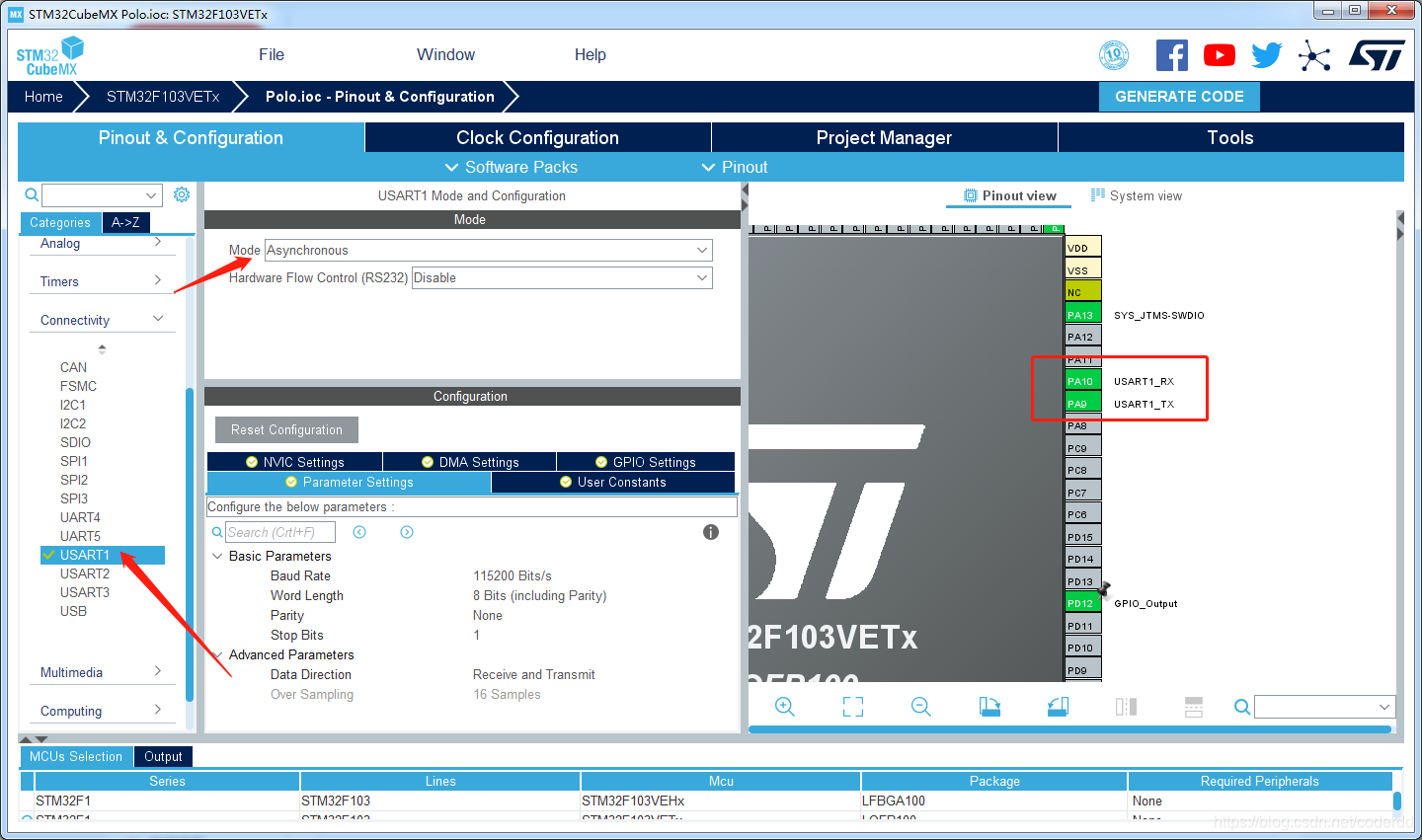The height and width of the screenshot is (840, 1422).
Task: Select CAN peripheral
Action: tap(73, 367)
